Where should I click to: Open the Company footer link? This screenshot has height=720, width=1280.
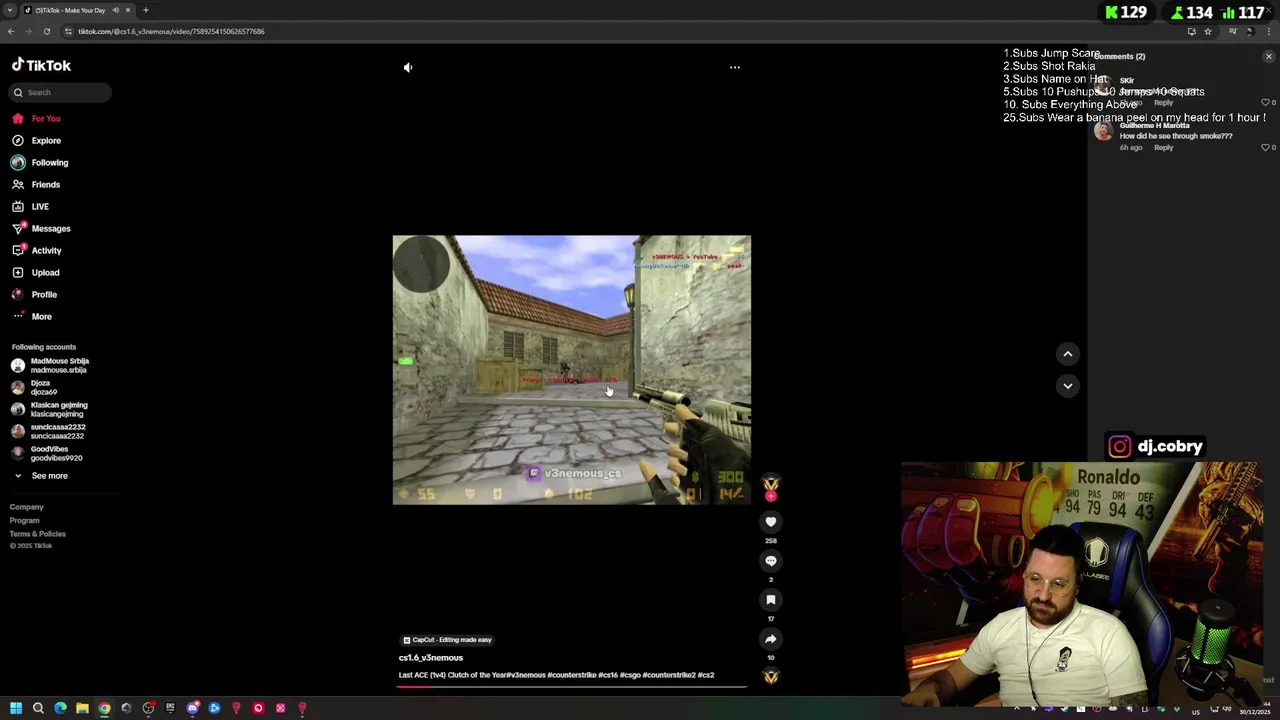tap(27, 507)
